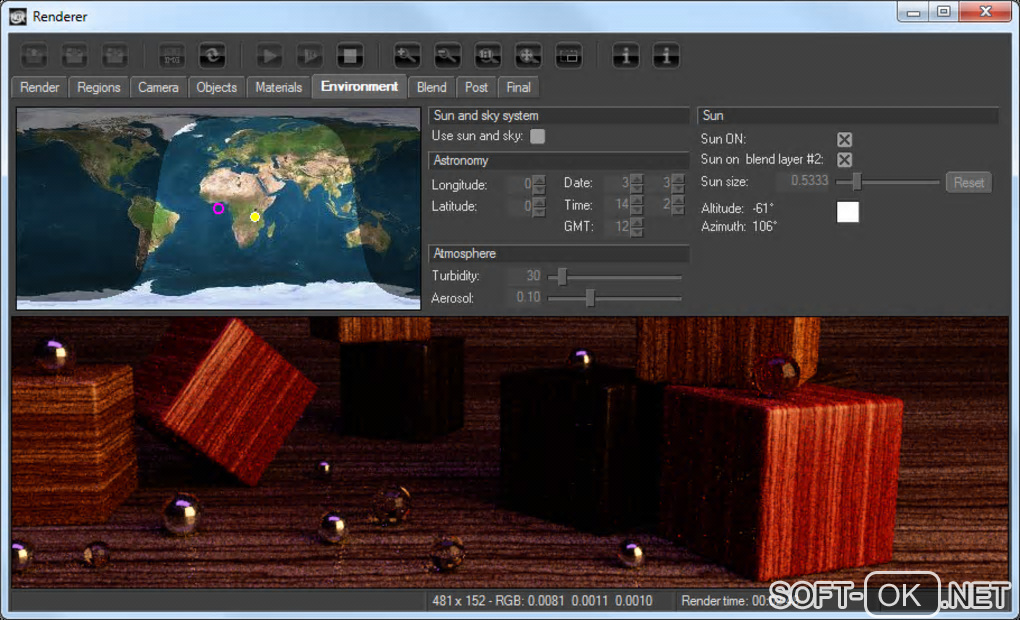Click the yellow sun marker on world map
This screenshot has height=620, width=1020.
point(255,217)
